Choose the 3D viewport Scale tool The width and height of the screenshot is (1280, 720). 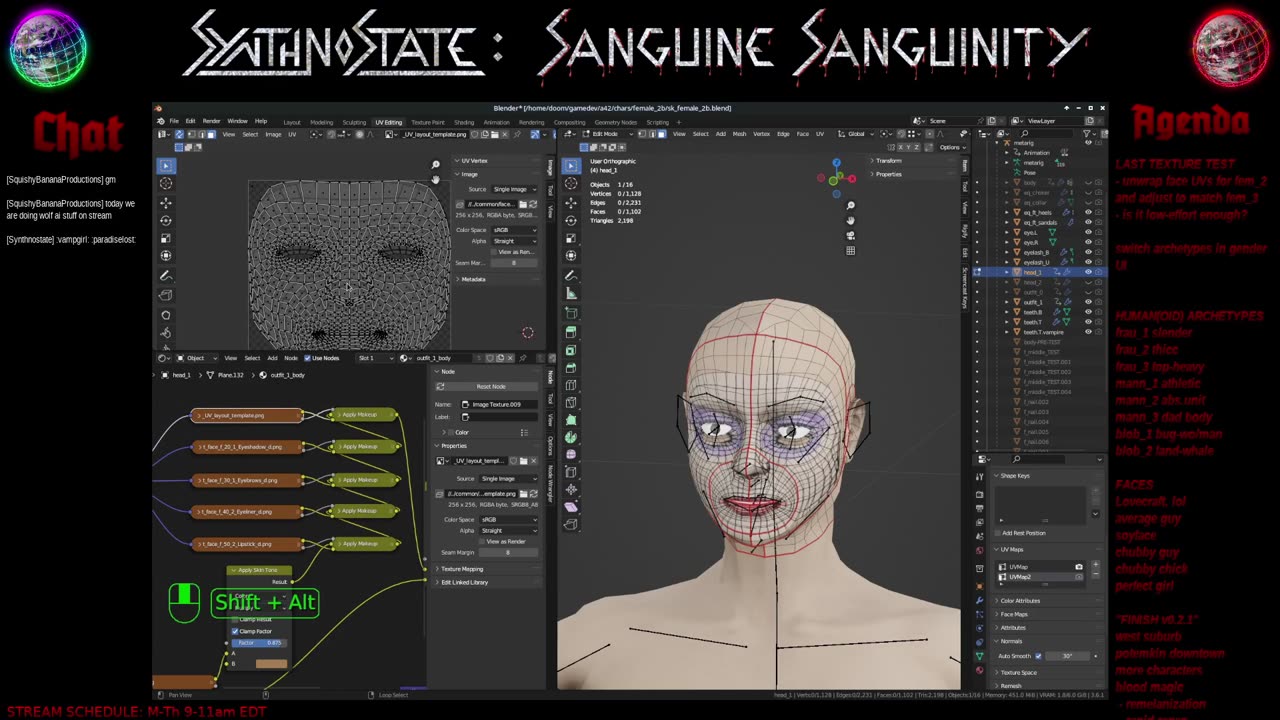(571, 238)
